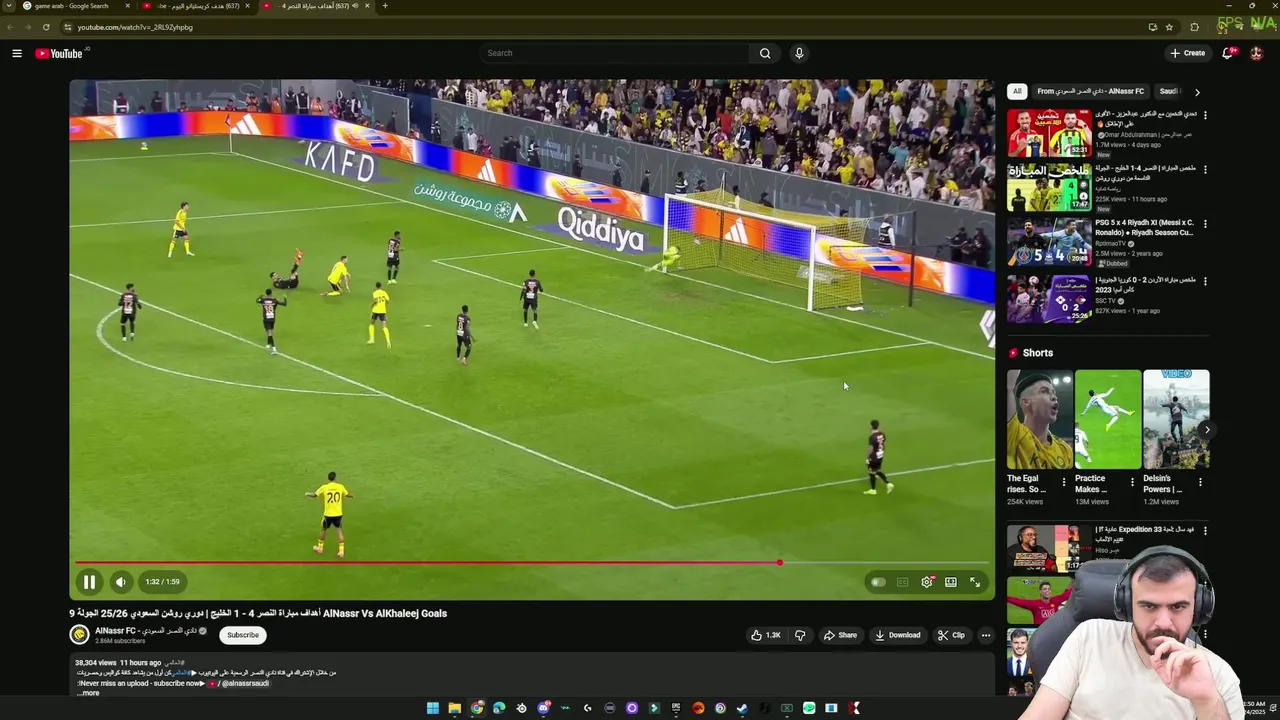Screen dimensions: 1280x720
Task: Open the Create menu
Action: 1188,53
